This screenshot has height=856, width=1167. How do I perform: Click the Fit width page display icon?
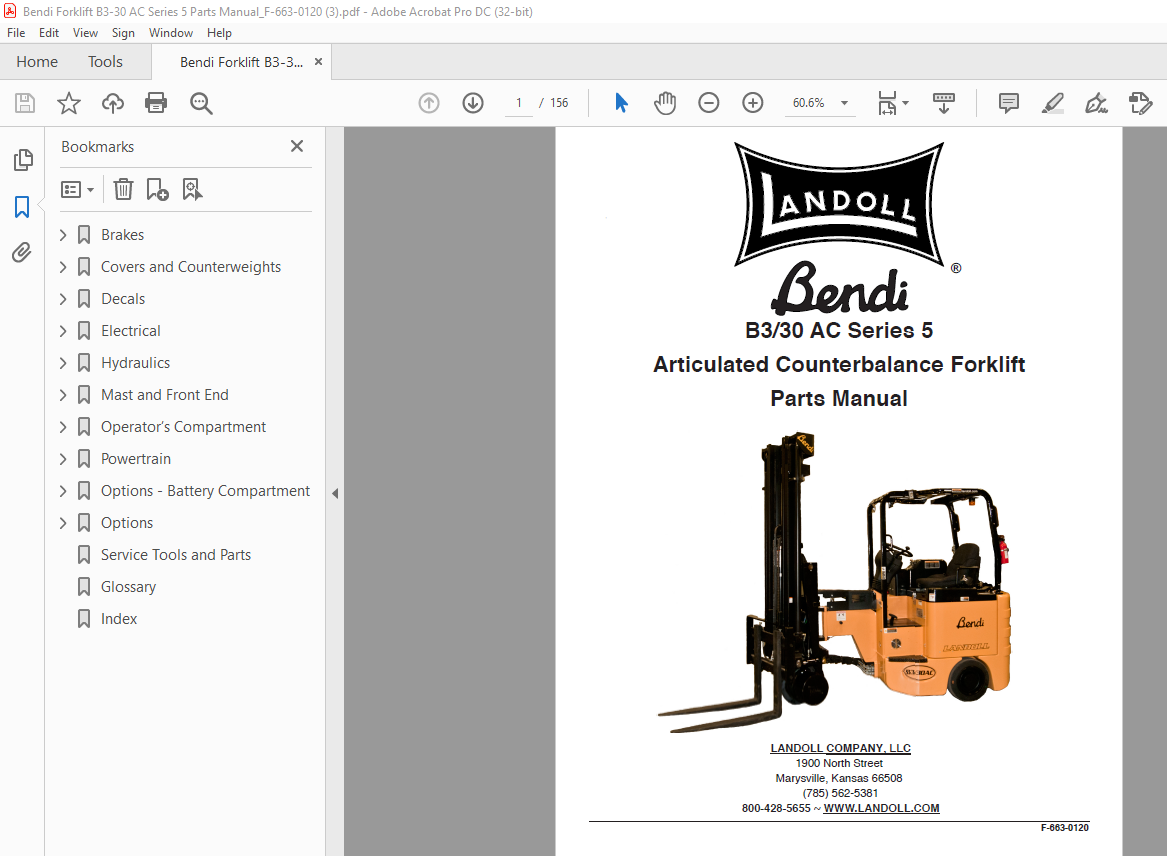click(887, 103)
